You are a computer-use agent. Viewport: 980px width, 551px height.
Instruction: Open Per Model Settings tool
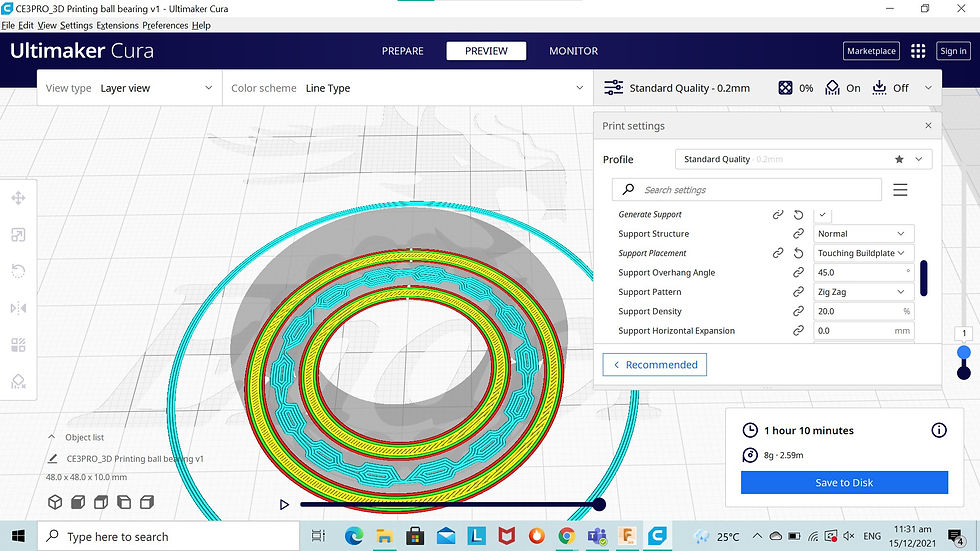(18, 345)
